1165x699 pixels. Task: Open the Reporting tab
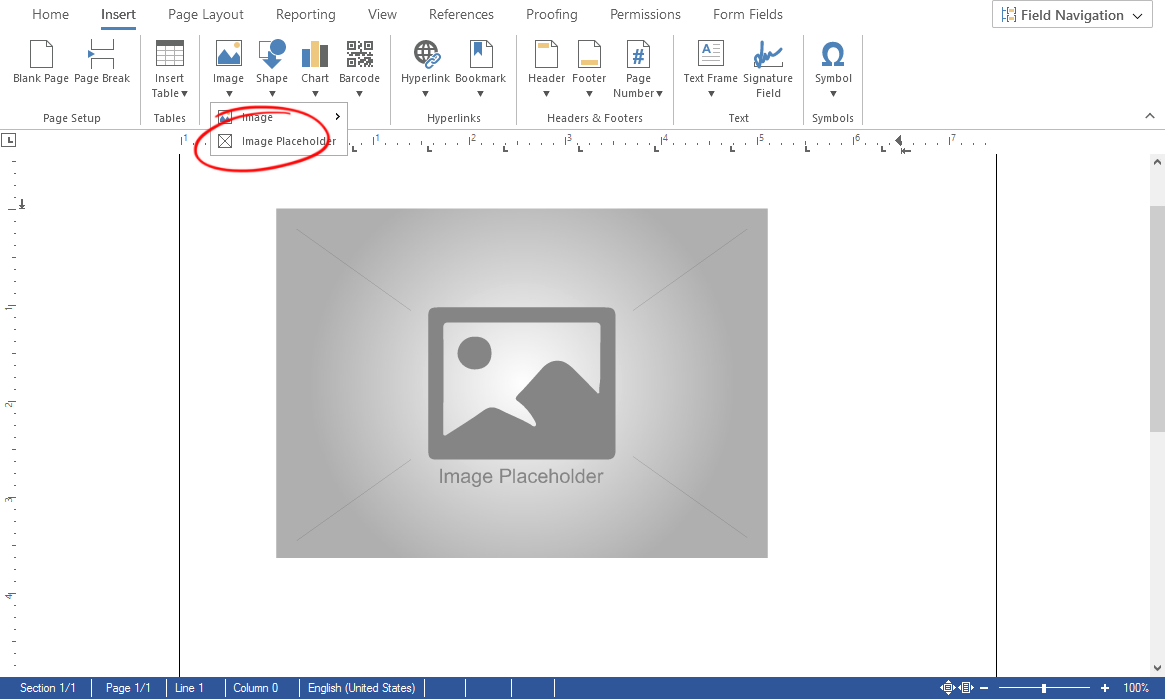tap(305, 14)
